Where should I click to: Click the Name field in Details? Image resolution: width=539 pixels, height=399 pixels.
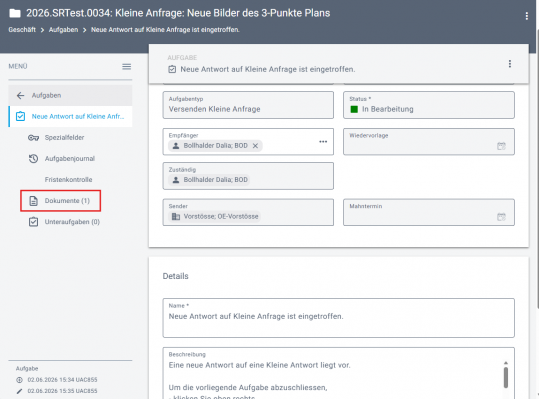pos(338,318)
